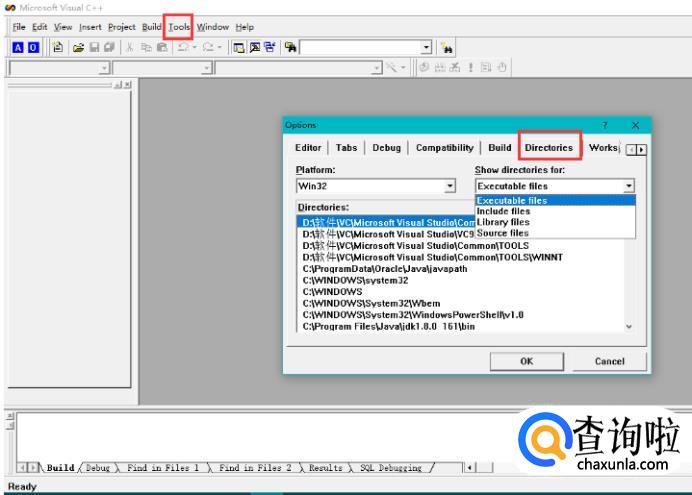The width and height of the screenshot is (692, 495).
Task: Open the Window List icon
Action: (x=270, y=47)
